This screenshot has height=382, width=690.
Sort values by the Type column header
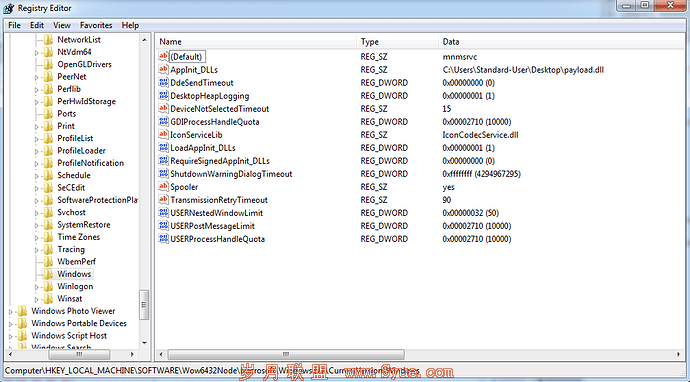[397, 42]
